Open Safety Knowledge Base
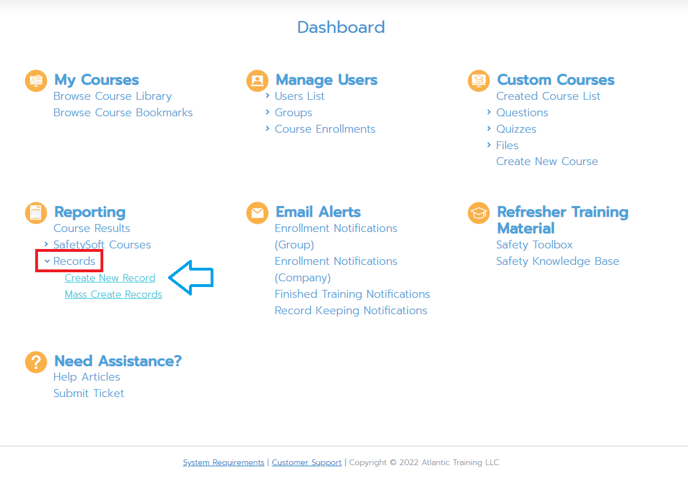688x481 pixels. (558, 261)
